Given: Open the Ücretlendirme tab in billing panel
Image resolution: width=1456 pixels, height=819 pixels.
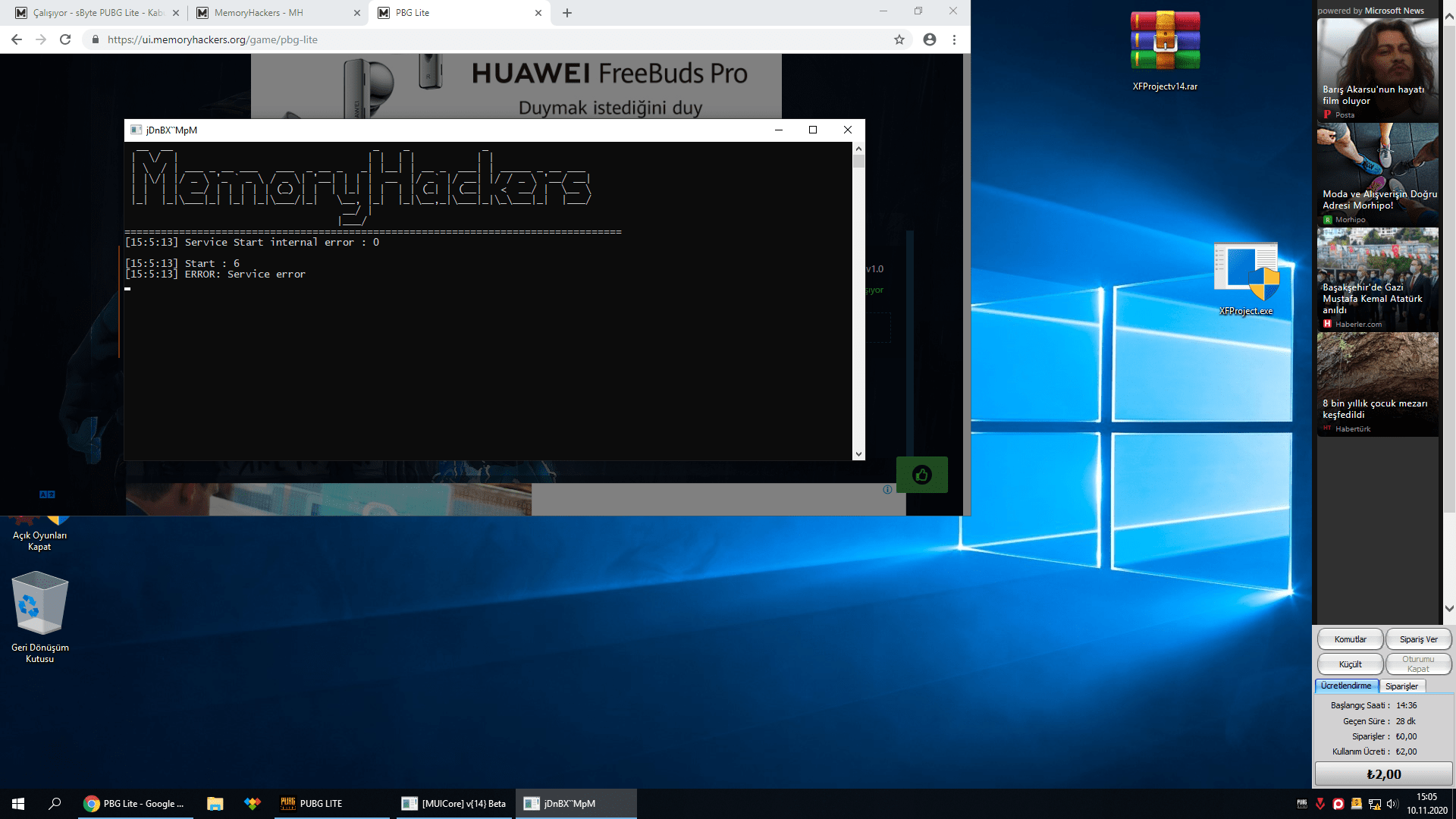Looking at the screenshot, I should 1346,686.
